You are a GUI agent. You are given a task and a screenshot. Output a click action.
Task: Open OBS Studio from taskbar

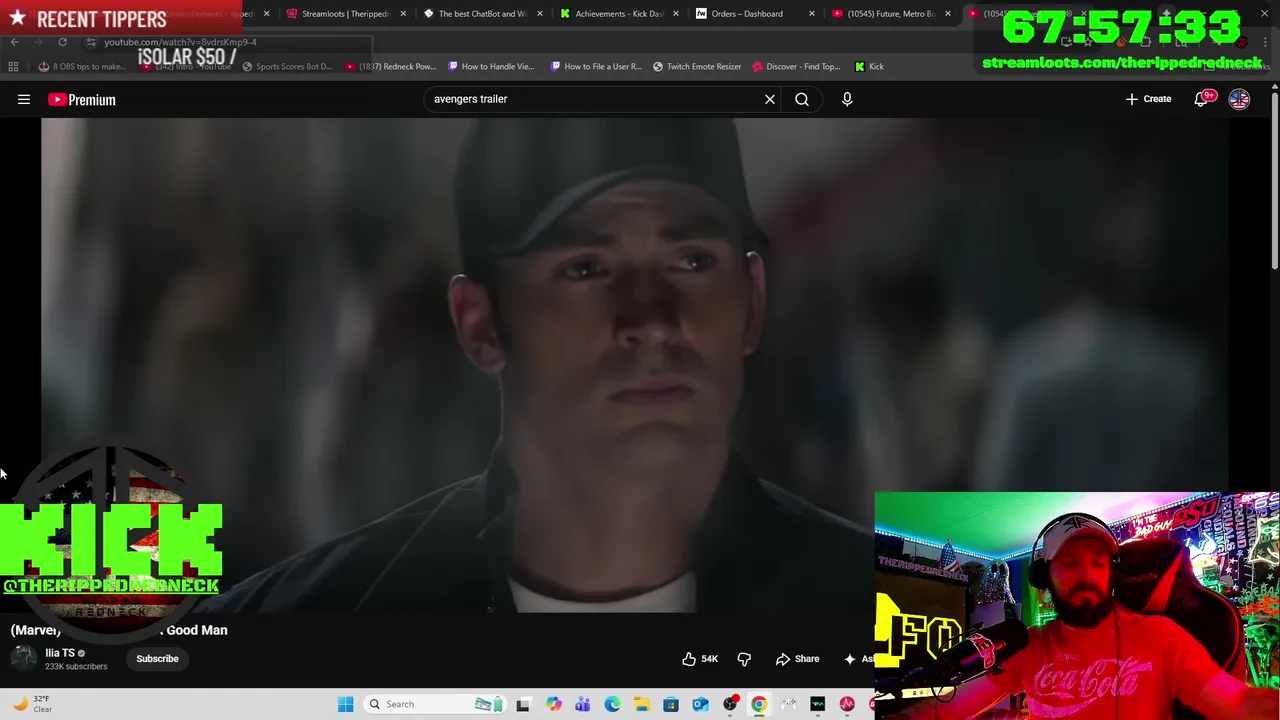pyautogui.click(x=730, y=704)
